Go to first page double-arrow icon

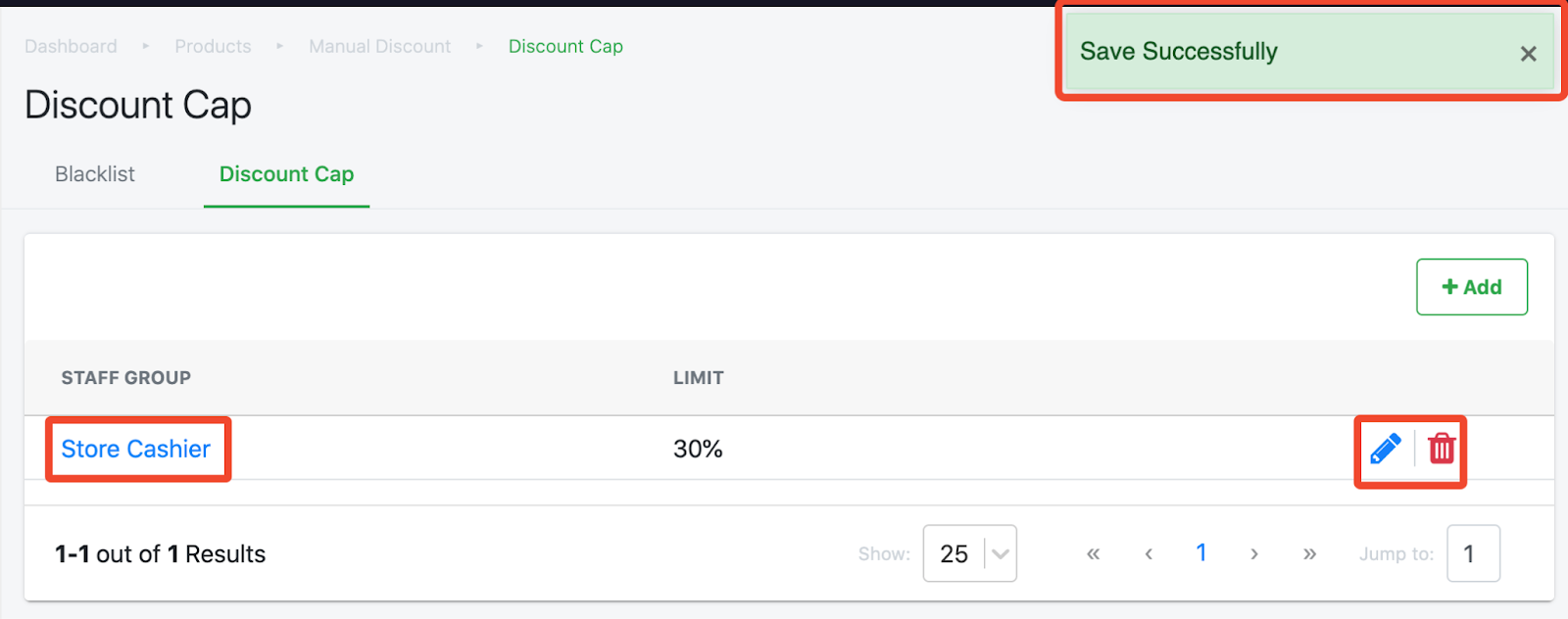click(1094, 554)
